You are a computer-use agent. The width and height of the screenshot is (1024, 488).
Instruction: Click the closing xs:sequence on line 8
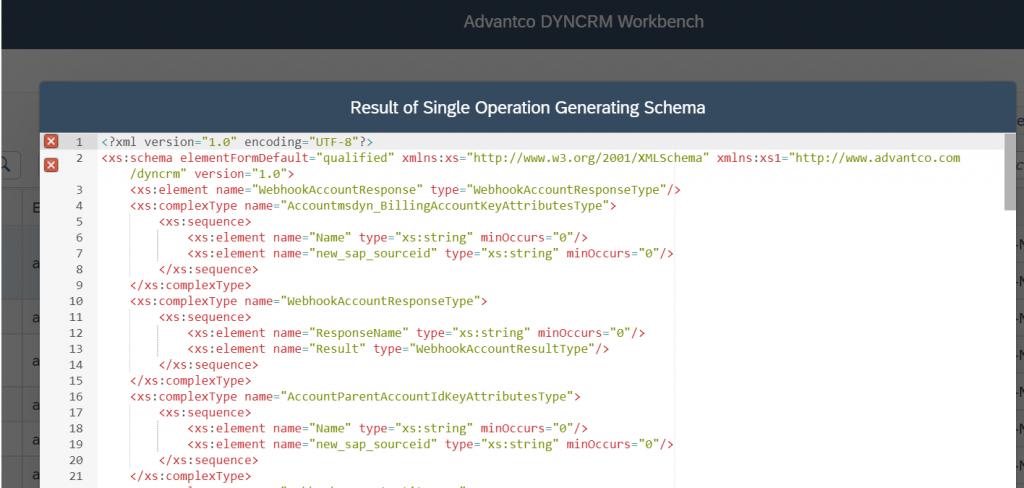click(208, 269)
